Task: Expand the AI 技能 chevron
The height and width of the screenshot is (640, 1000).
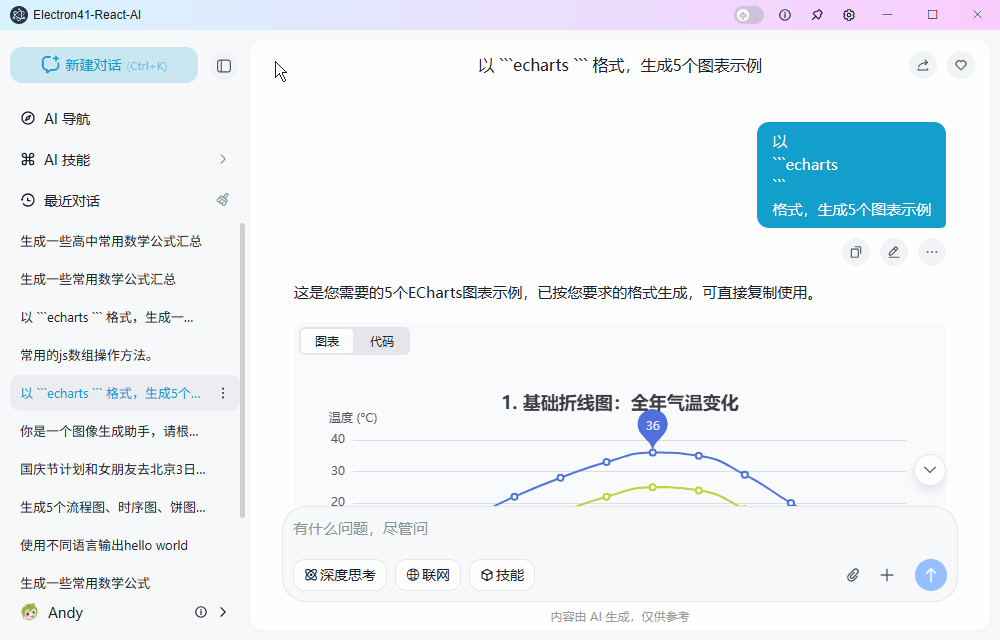Action: click(223, 159)
